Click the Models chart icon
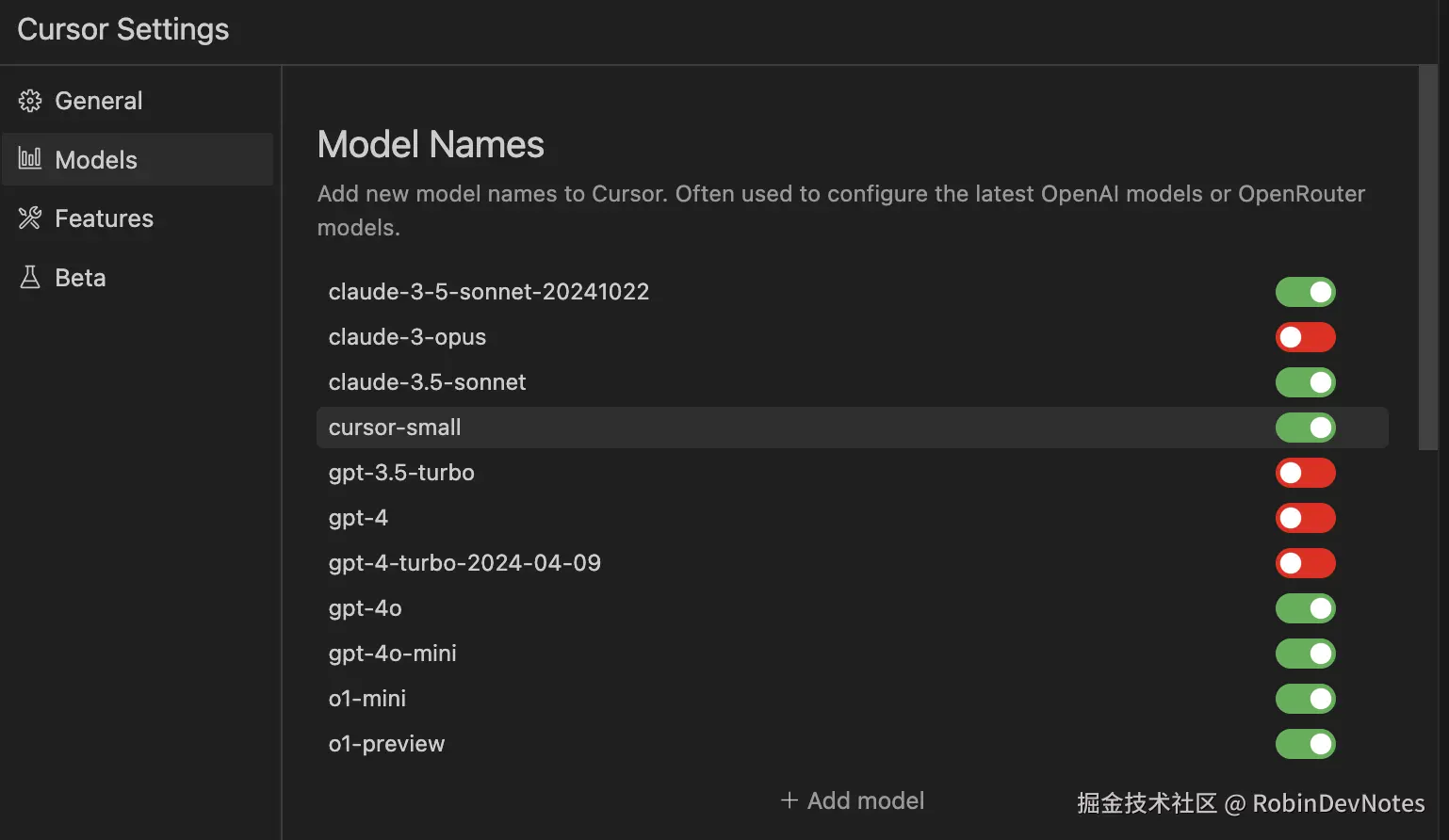The height and width of the screenshot is (840, 1449). (x=30, y=158)
